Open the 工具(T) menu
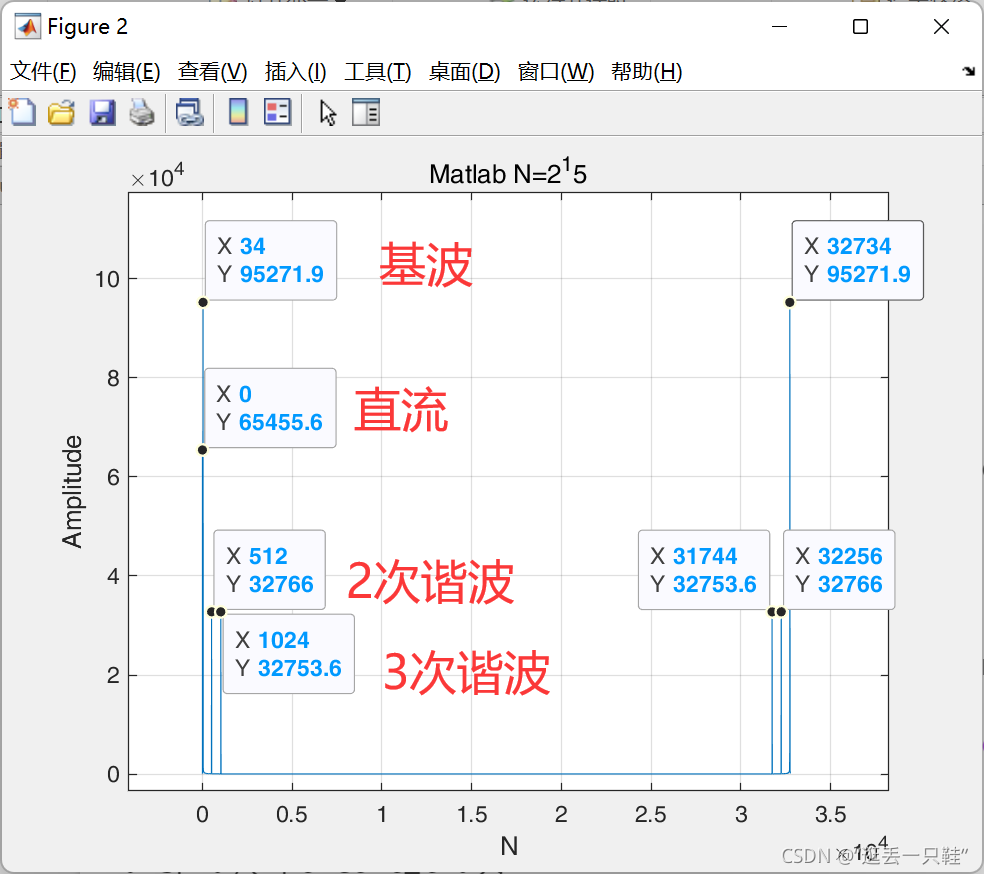This screenshot has height=874, width=984. [x=378, y=72]
